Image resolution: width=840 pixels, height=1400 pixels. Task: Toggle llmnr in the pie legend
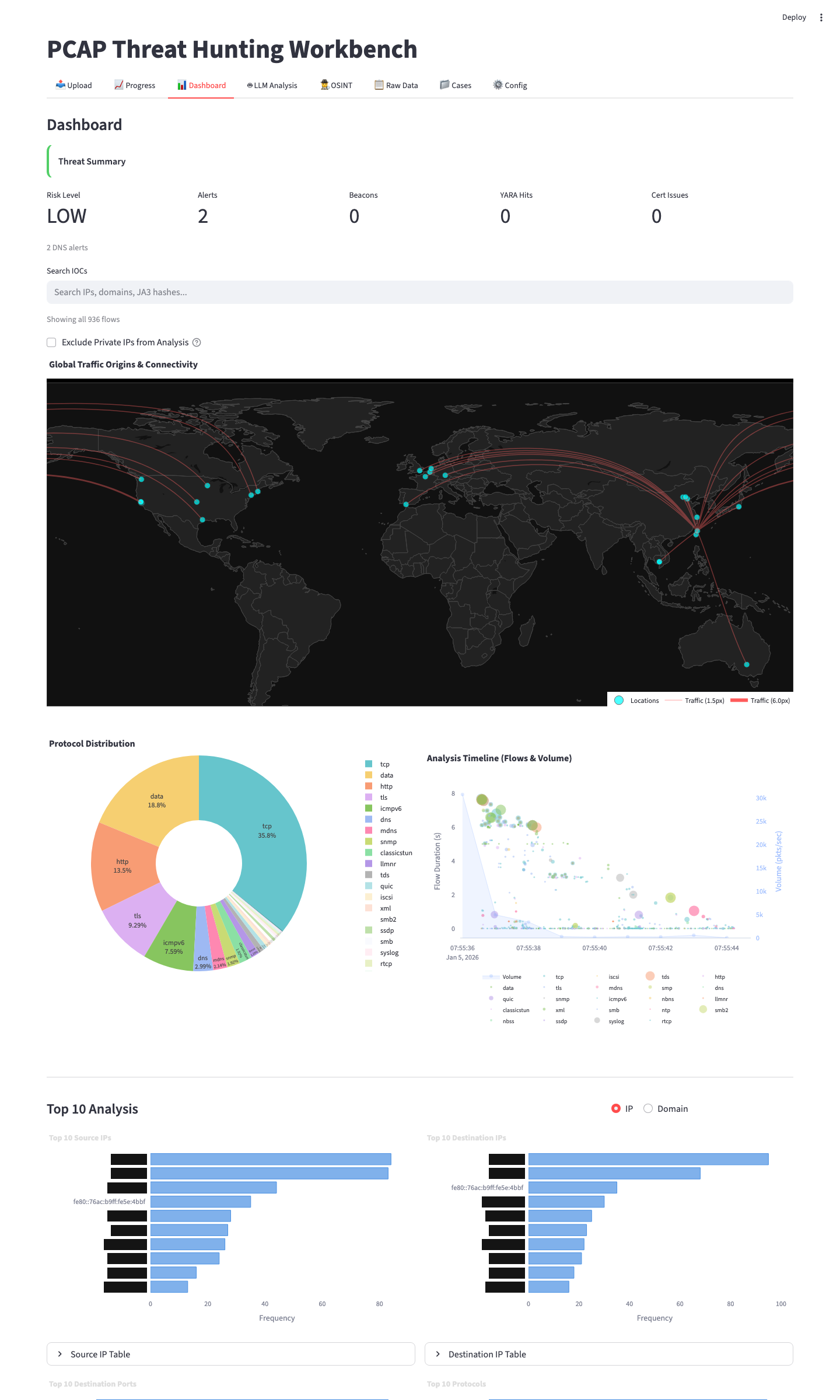coord(380,864)
